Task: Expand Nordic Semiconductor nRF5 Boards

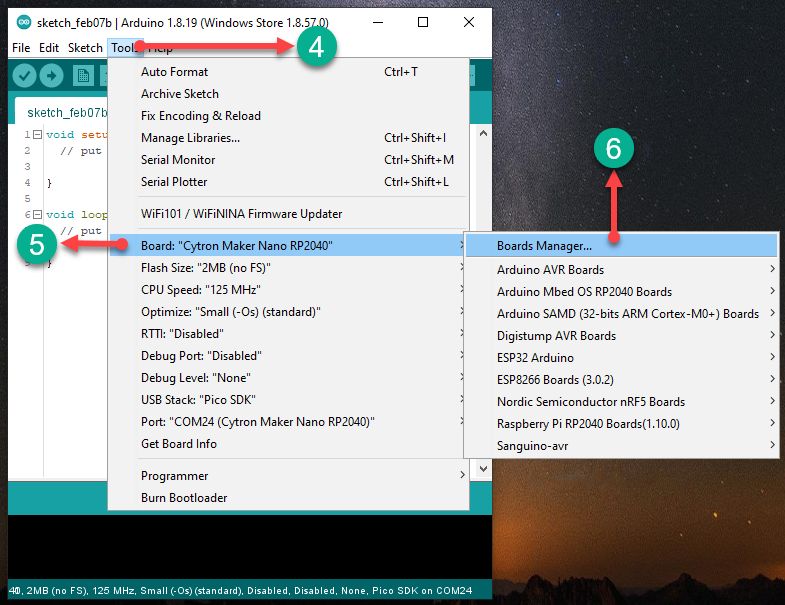Action: (x=621, y=402)
